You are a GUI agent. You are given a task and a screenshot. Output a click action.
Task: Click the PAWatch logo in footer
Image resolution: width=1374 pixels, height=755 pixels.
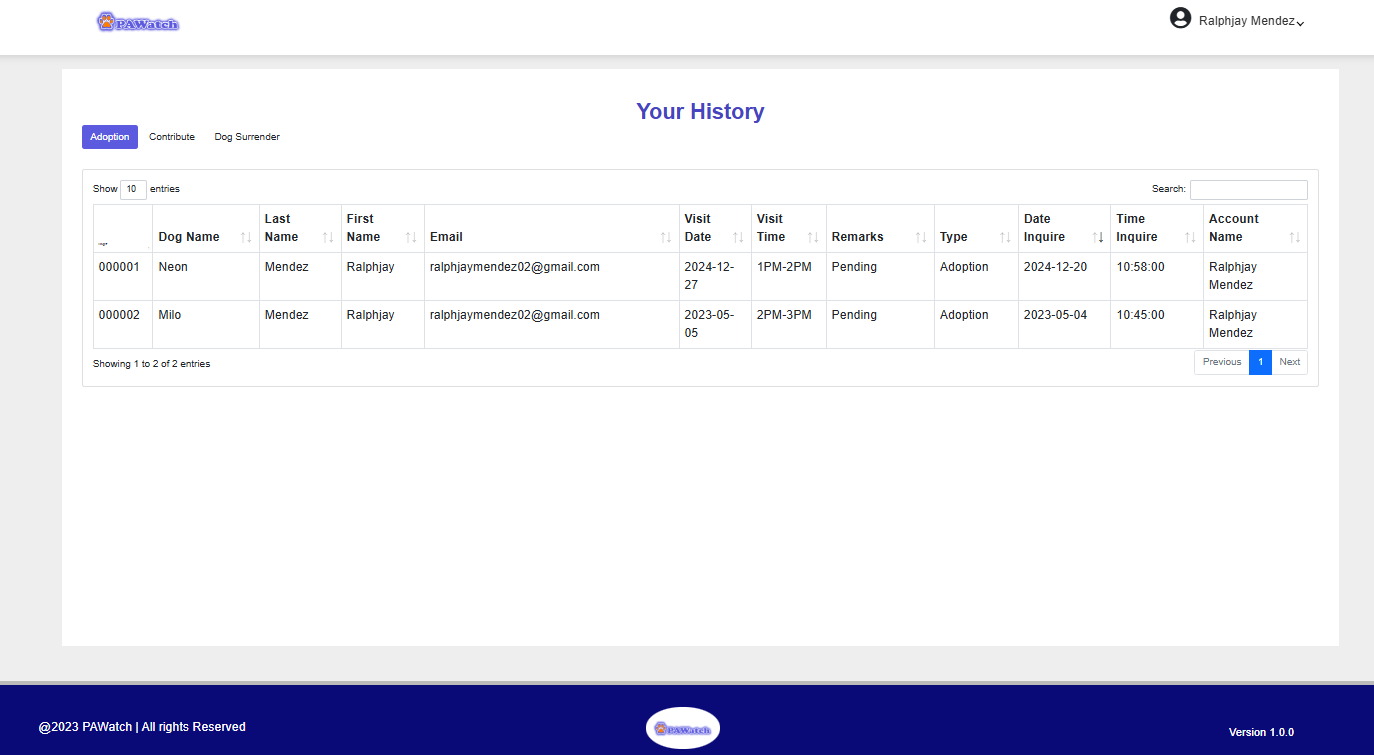click(x=683, y=728)
